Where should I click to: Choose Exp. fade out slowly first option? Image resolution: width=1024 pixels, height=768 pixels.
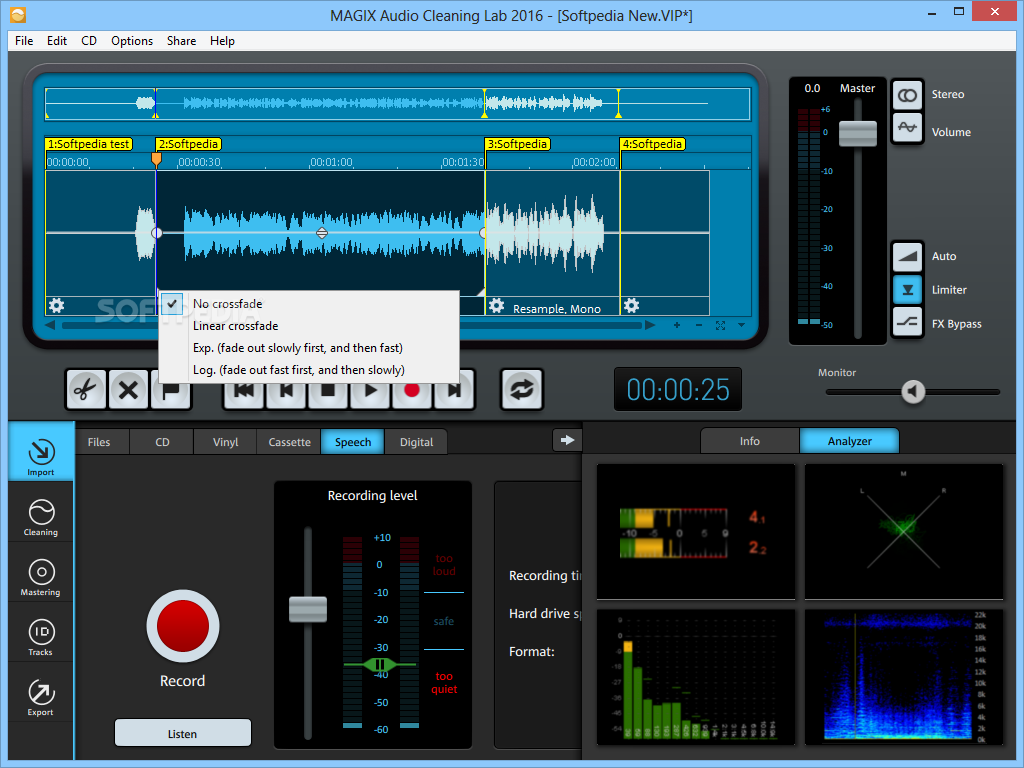click(309, 348)
